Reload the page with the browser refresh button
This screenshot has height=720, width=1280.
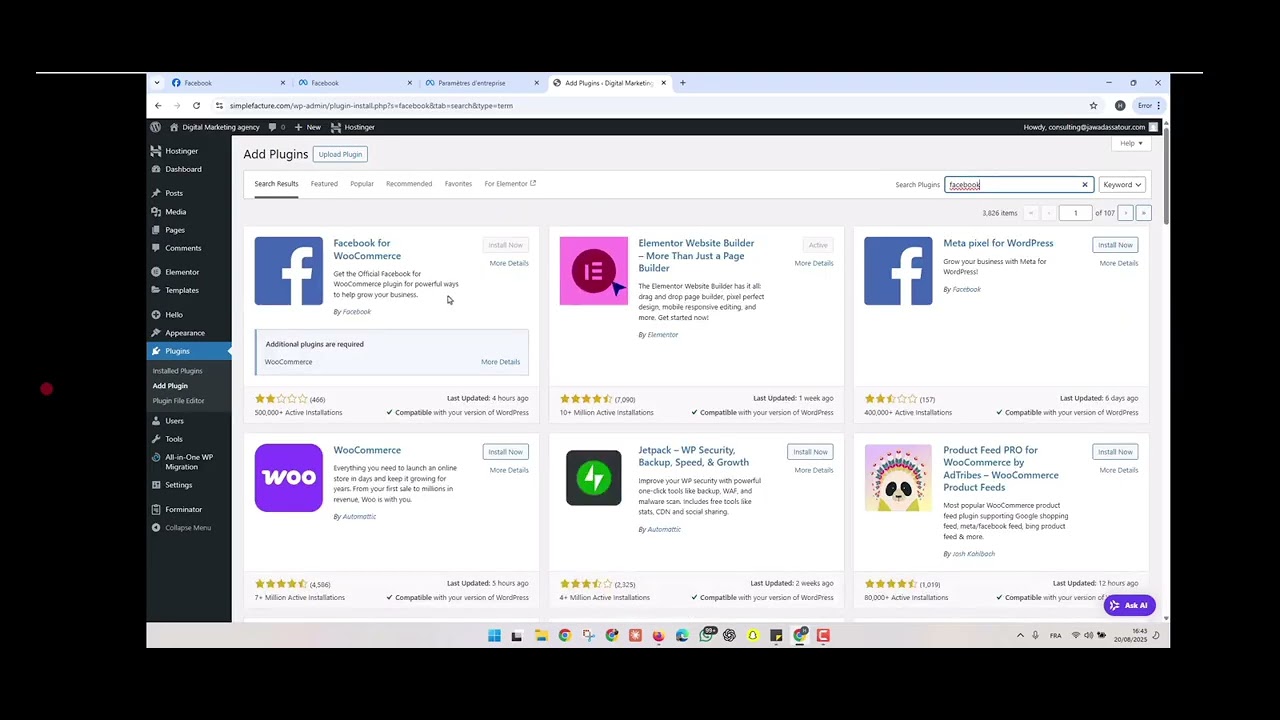coord(196,105)
